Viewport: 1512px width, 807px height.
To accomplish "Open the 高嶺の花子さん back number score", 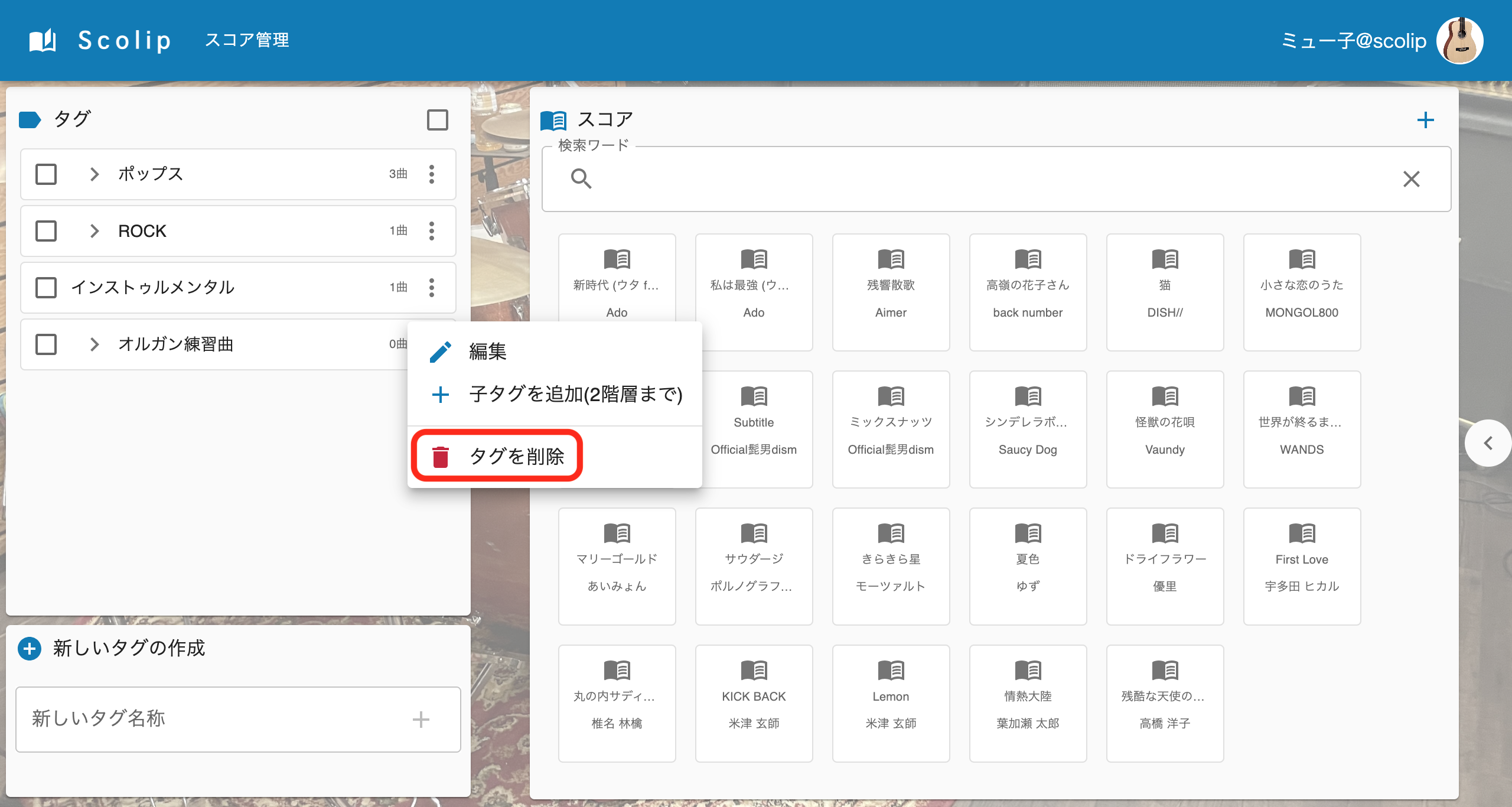I will click(x=1028, y=292).
